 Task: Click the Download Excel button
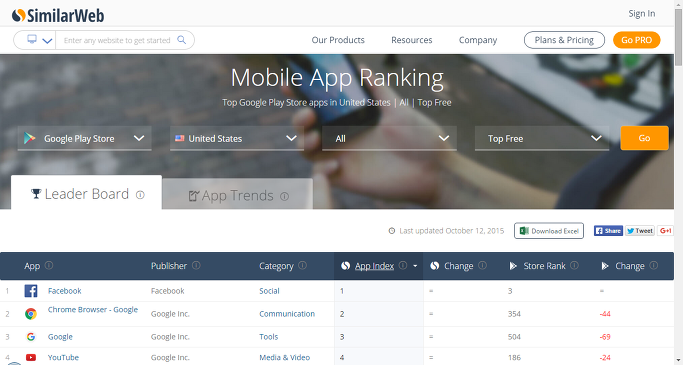(x=549, y=231)
